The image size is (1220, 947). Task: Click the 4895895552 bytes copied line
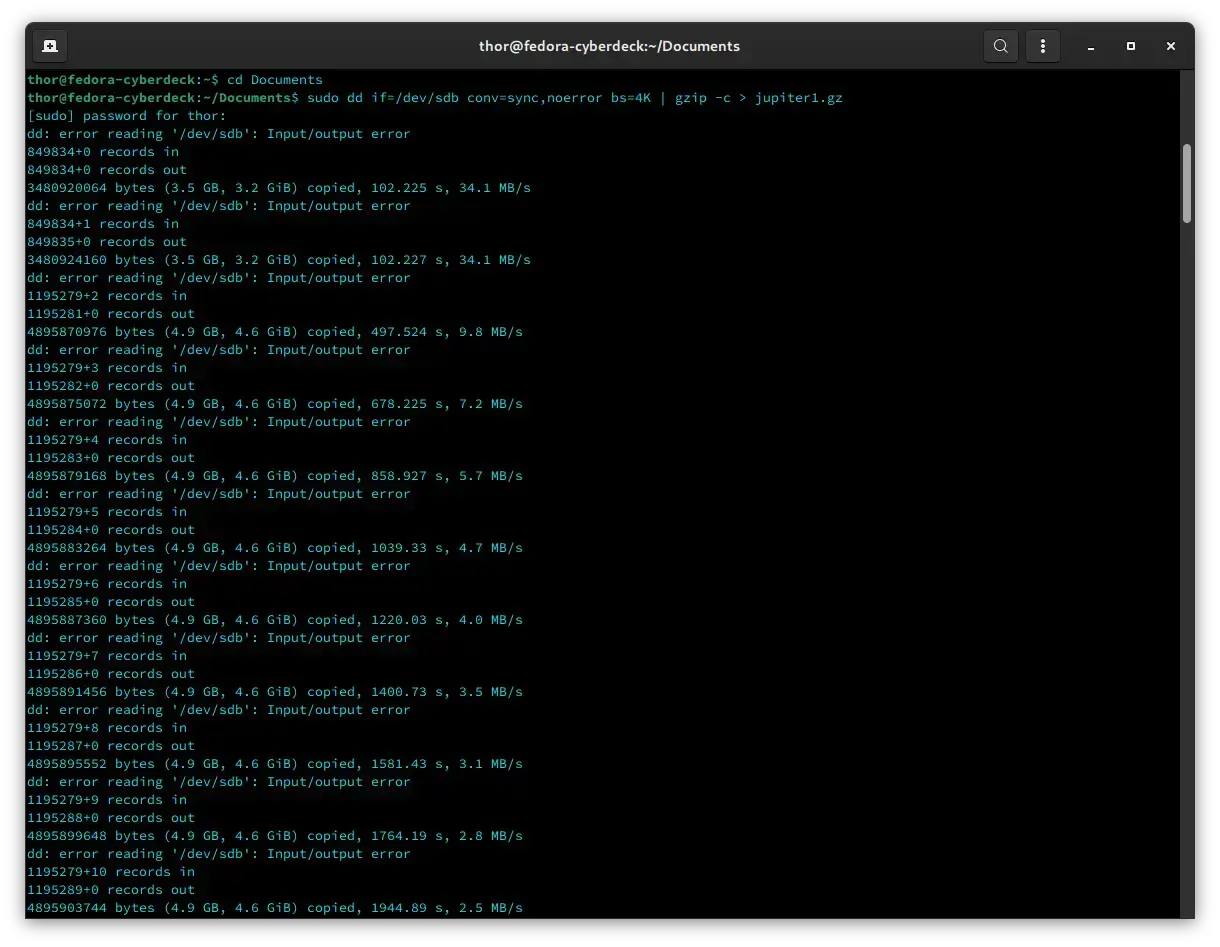click(275, 763)
